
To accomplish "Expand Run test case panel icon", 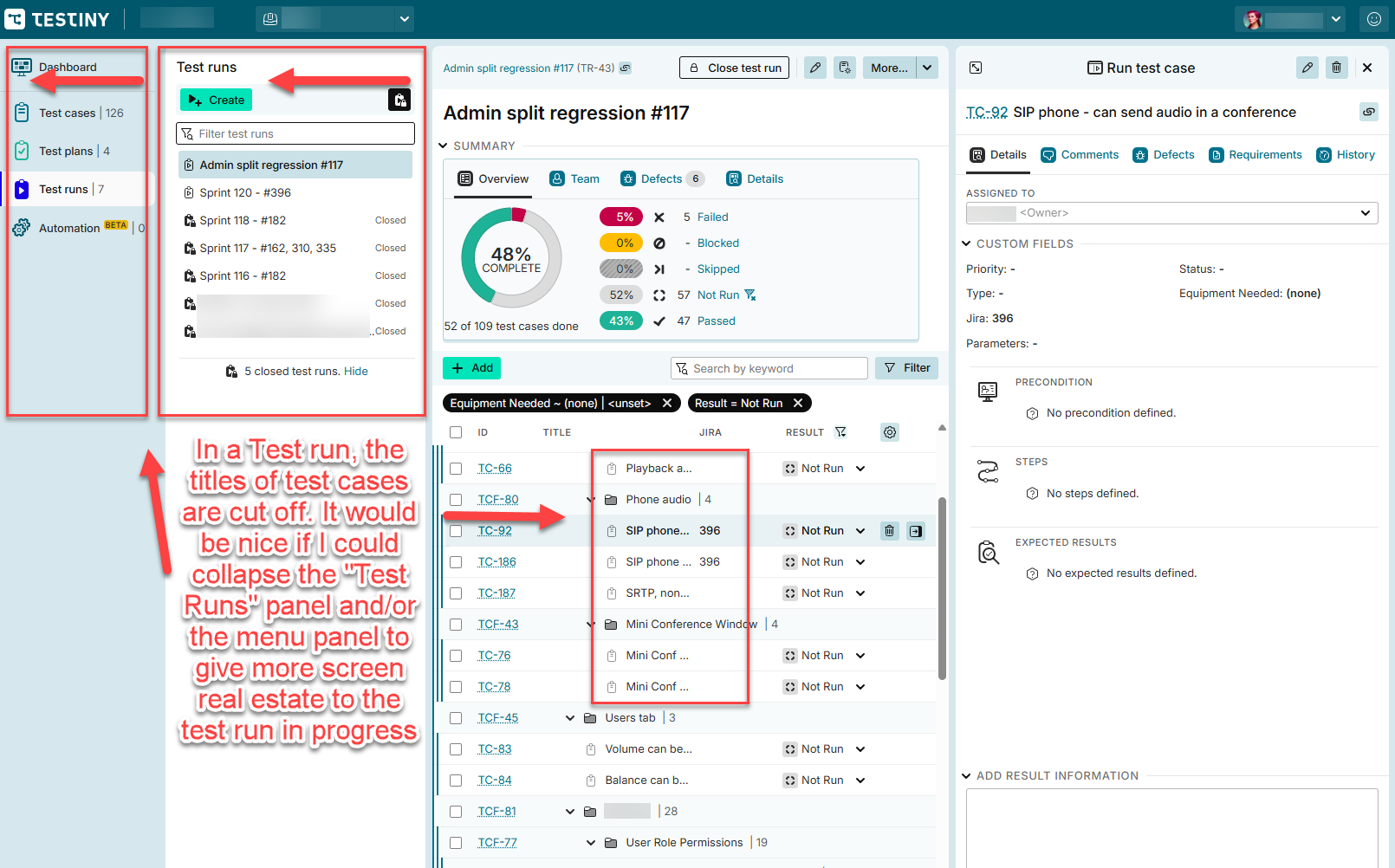I will [x=976, y=68].
